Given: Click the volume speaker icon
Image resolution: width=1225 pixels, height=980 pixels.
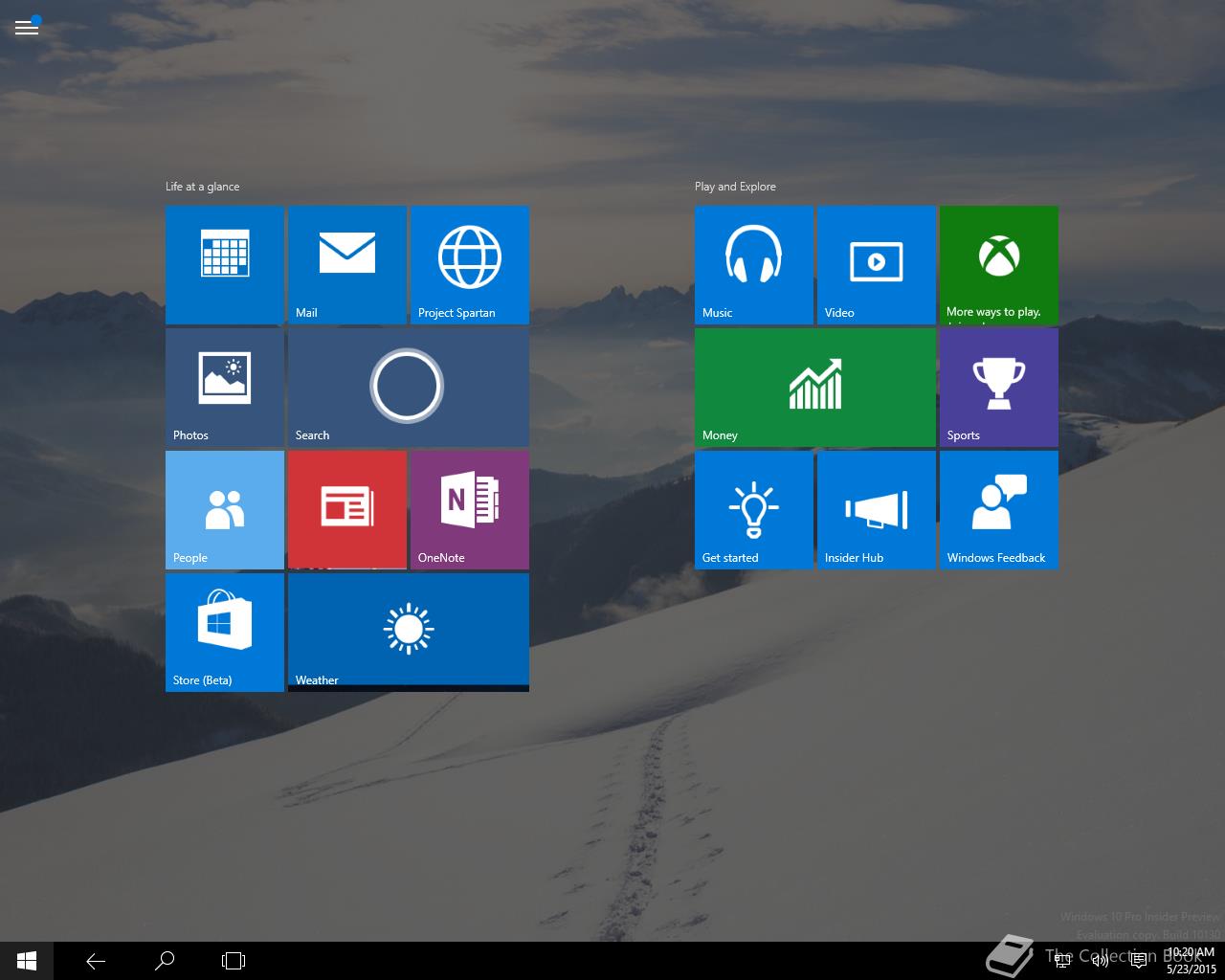Looking at the screenshot, I should coord(1101,961).
